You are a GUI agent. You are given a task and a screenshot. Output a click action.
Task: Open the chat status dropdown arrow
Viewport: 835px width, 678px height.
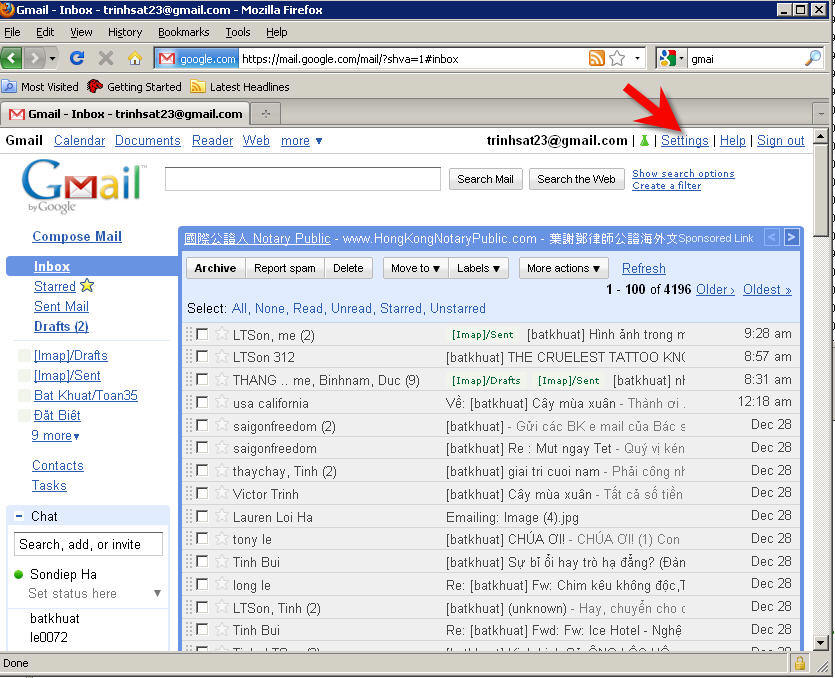(157, 593)
